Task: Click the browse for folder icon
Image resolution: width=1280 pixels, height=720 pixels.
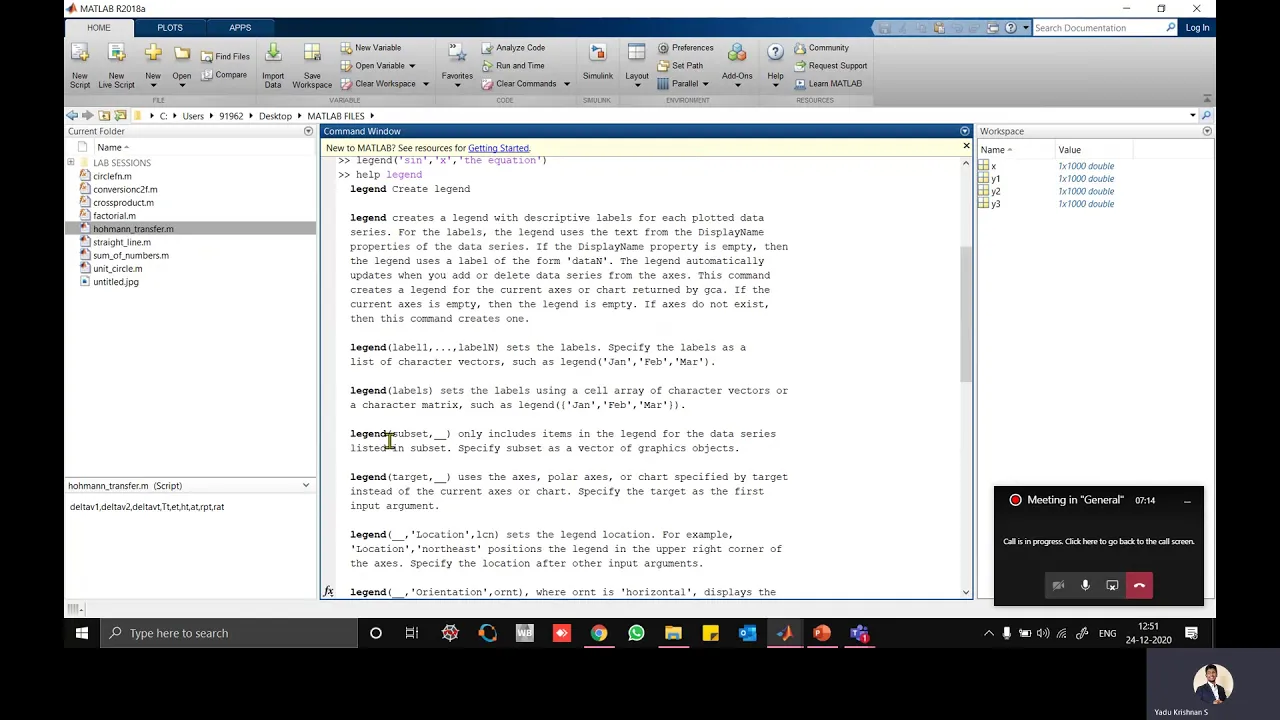Action: coord(120,116)
